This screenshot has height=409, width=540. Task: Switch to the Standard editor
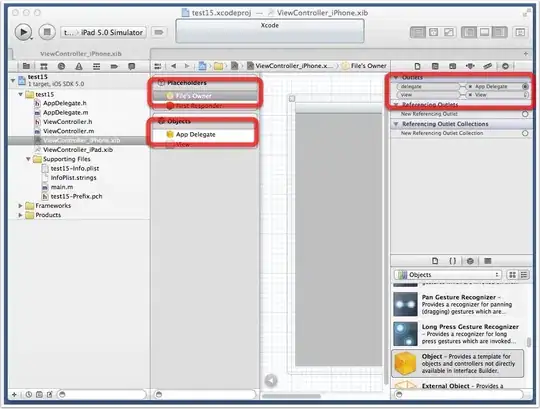coord(418,32)
